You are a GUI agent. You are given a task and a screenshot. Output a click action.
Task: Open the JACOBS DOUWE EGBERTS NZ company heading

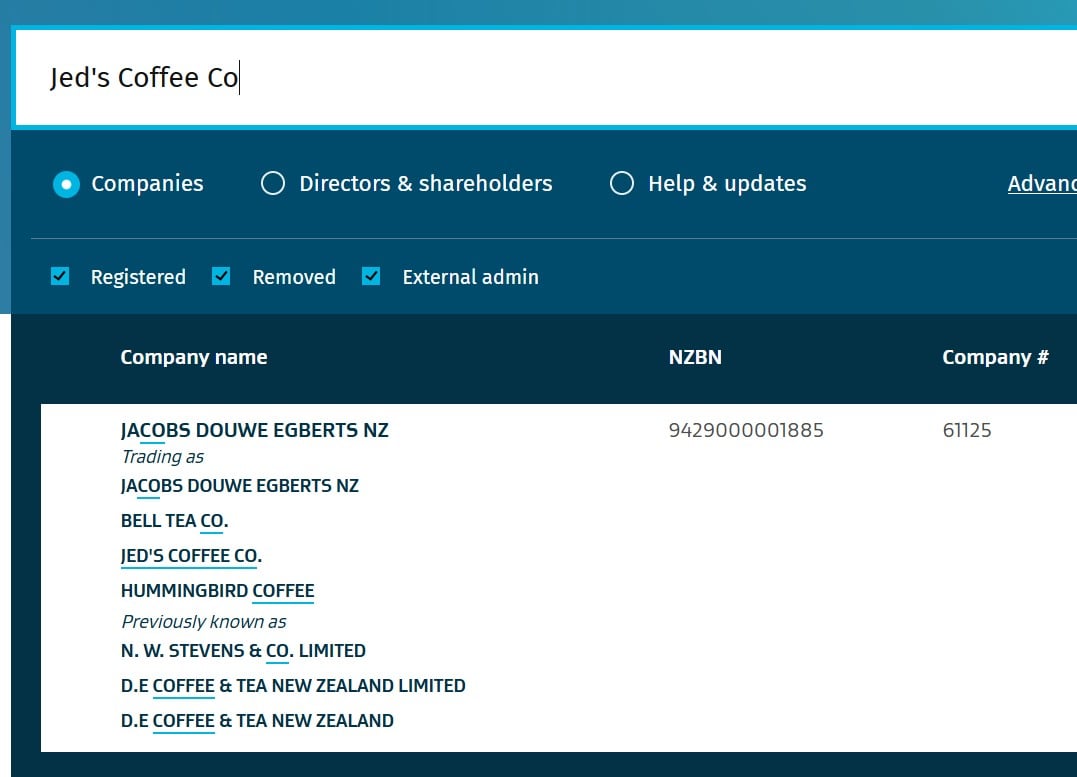click(x=254, y=430)
